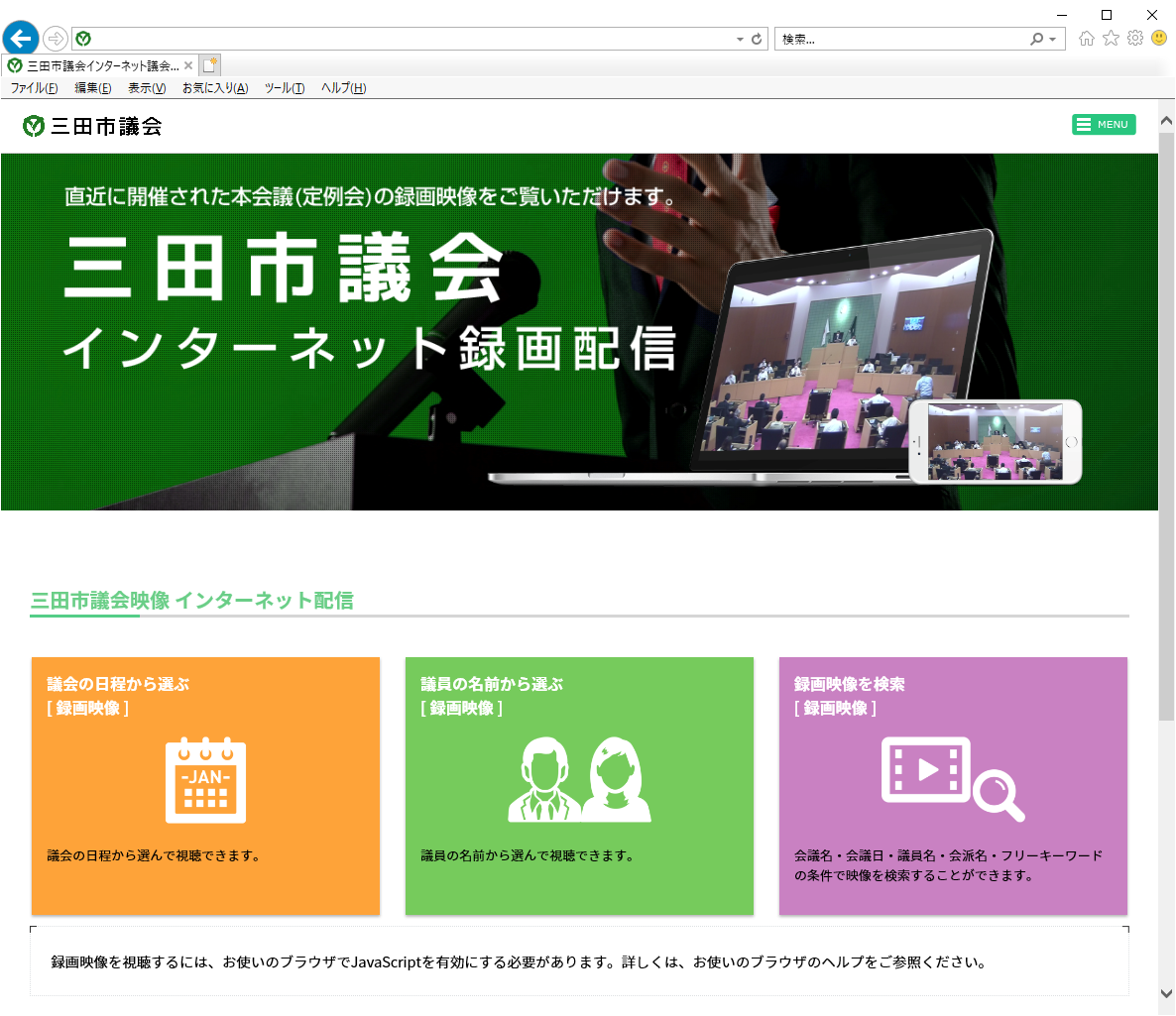This screenshot has height=1016, width=1176.
Task: Minimize the browser window
Action: [1061, 14]
